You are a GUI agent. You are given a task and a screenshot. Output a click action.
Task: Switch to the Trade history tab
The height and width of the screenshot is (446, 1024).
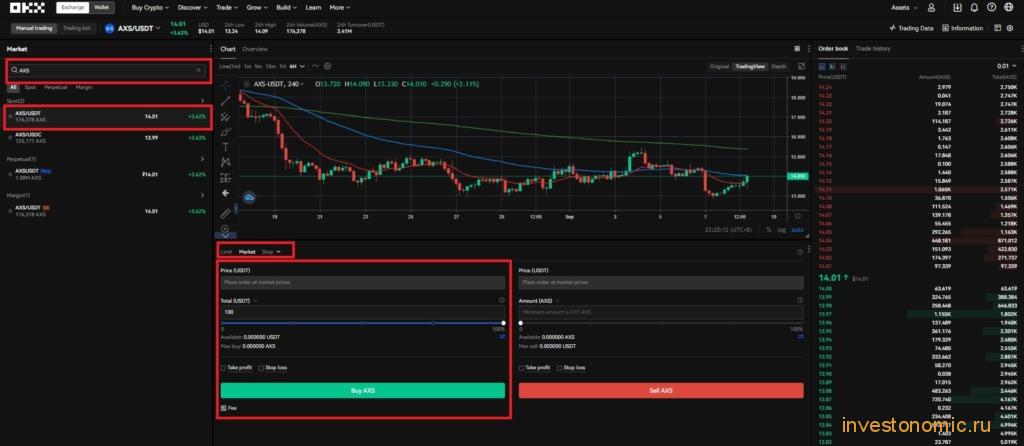pyautogui.click(x=873, y=49)
